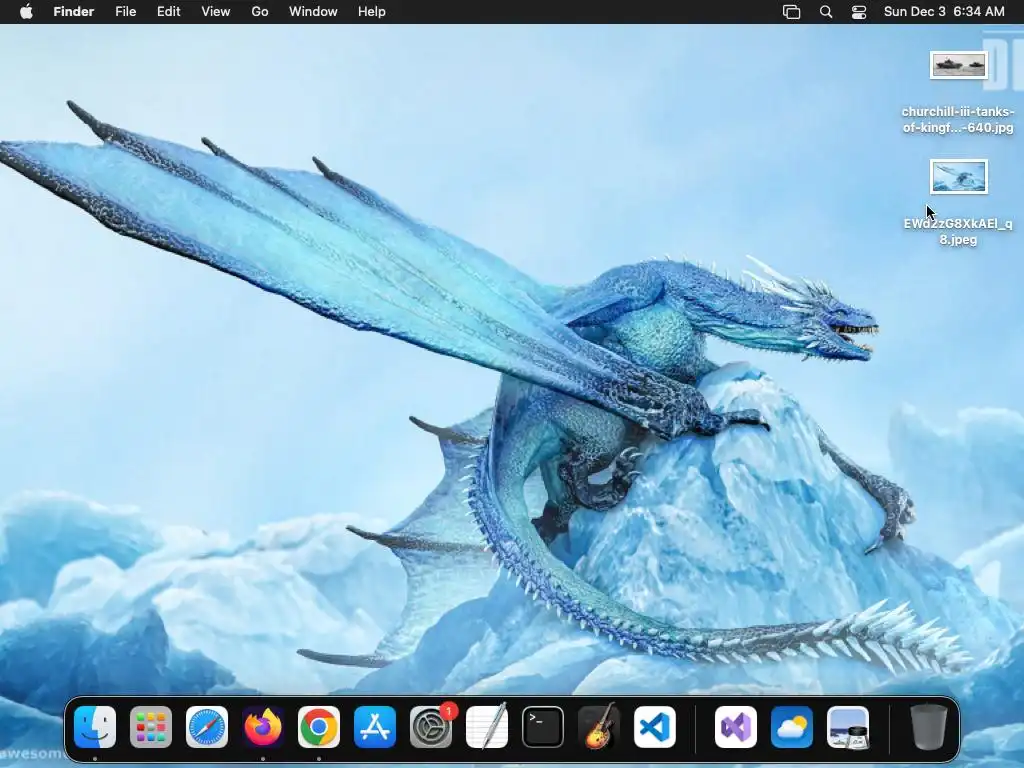Open the Apple menu
The image size is (1024, 768).
pyautogui.click(x=26, y=12)
